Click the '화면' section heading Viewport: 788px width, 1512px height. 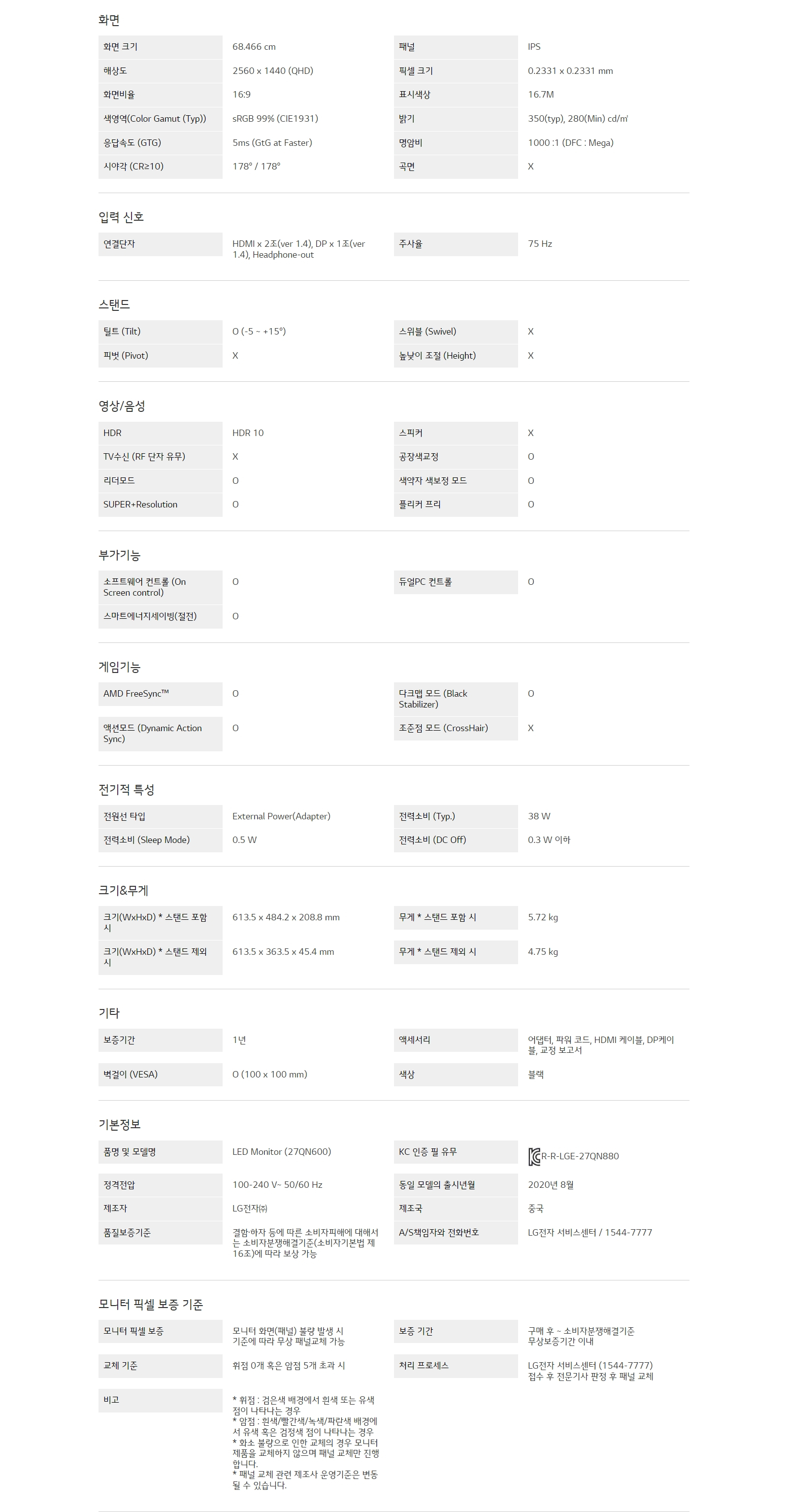click(x=109, y=20)
